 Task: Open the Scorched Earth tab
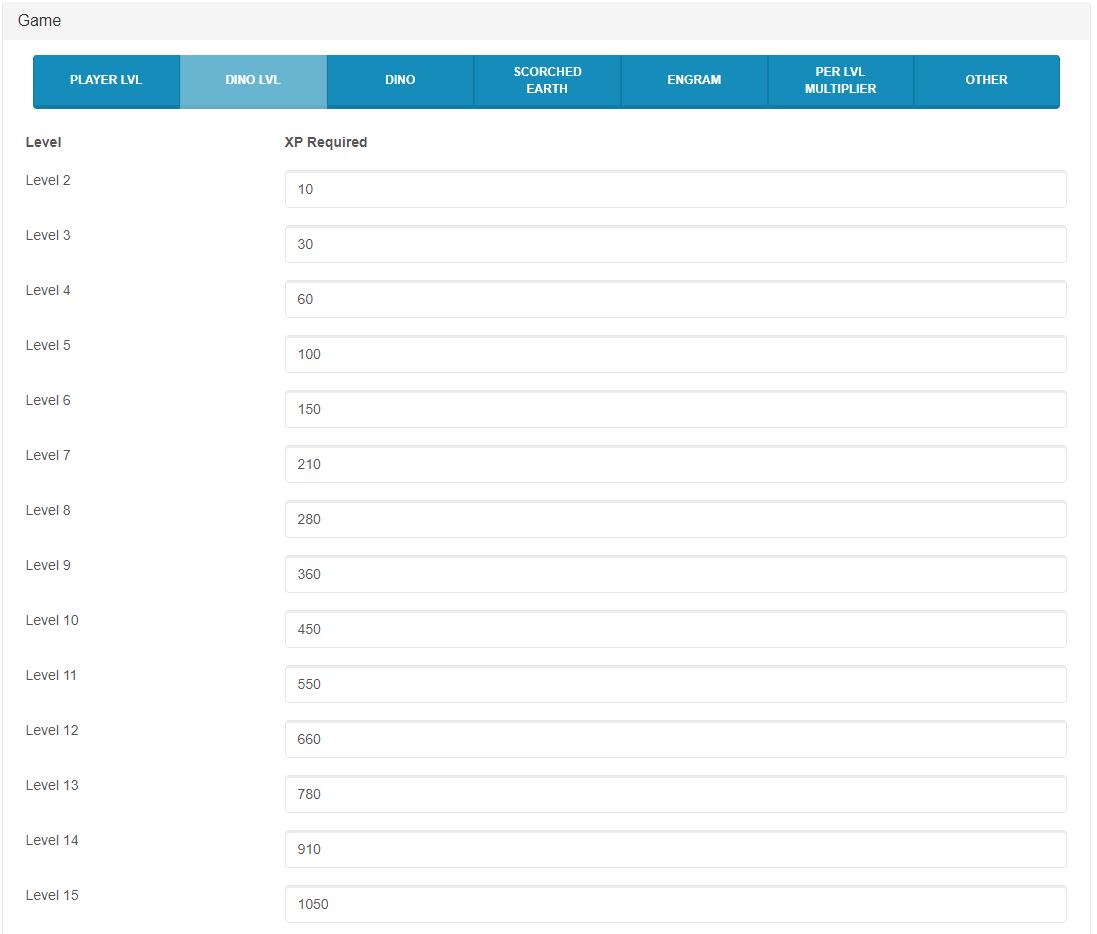pos(547,80)
